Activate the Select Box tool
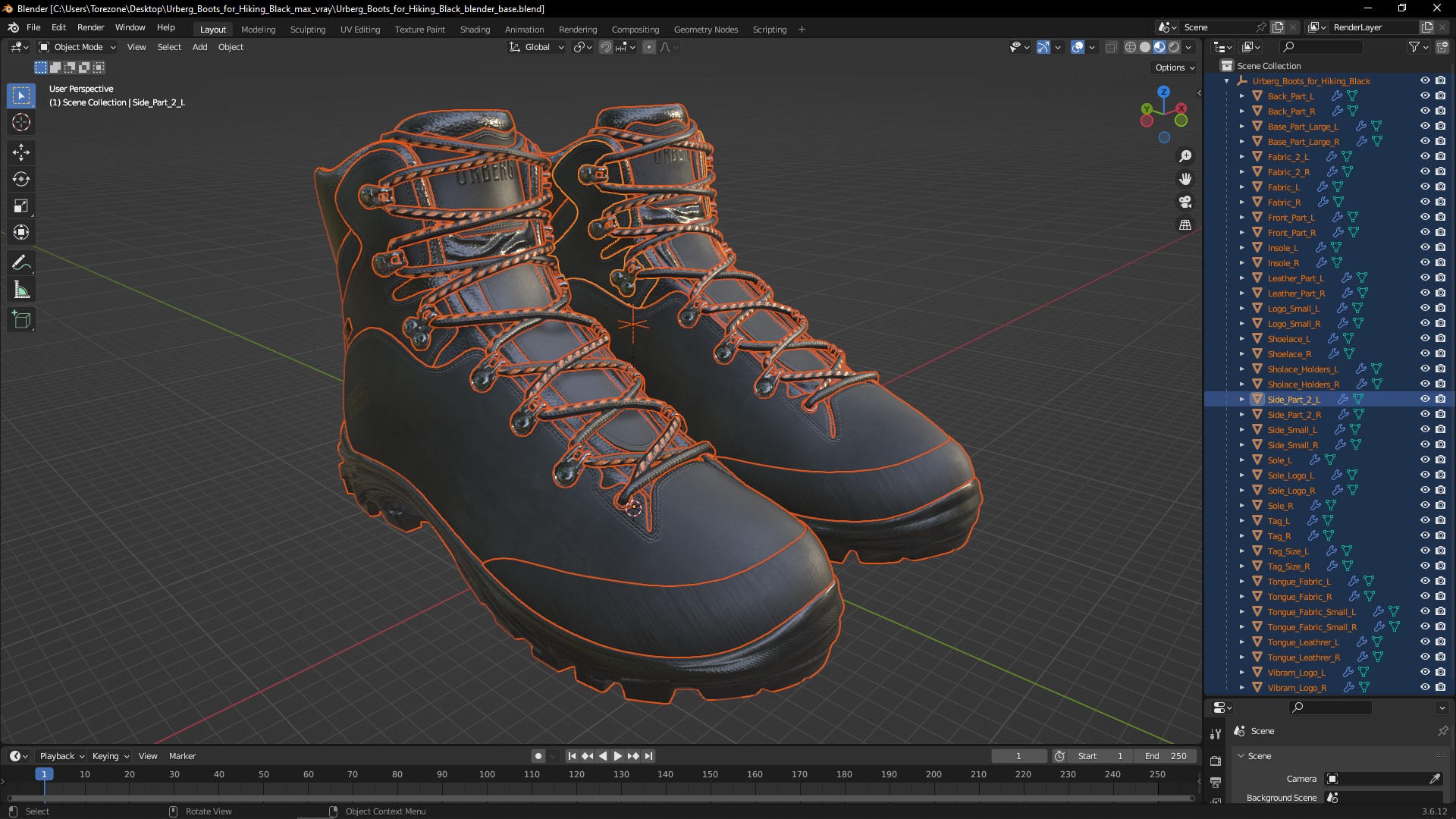1456x819 pixels. pyautogui.click(x=21, y=96)
